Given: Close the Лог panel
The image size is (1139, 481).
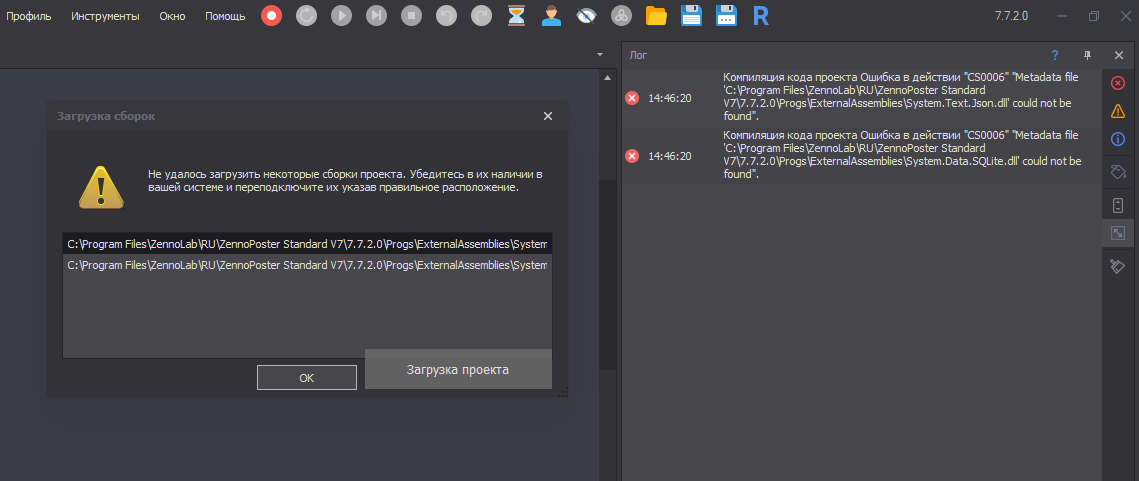Looking at the screenshot, I should (1119, 55).
